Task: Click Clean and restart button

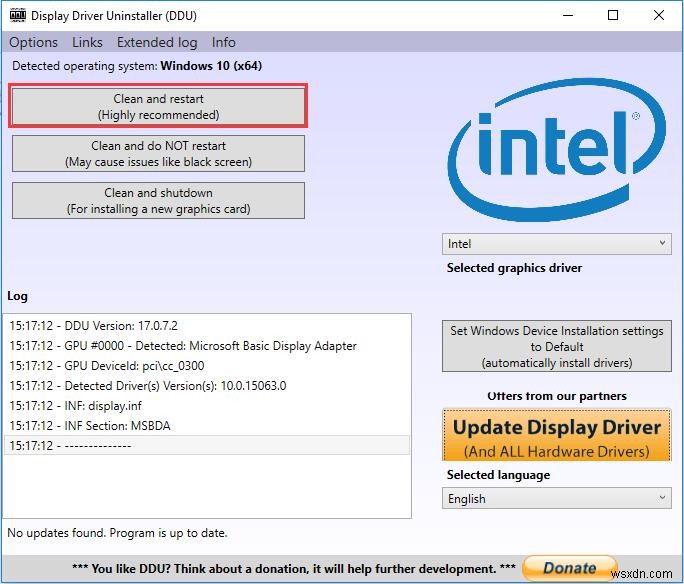Action: pyautogui.click(x=158, y=107)
